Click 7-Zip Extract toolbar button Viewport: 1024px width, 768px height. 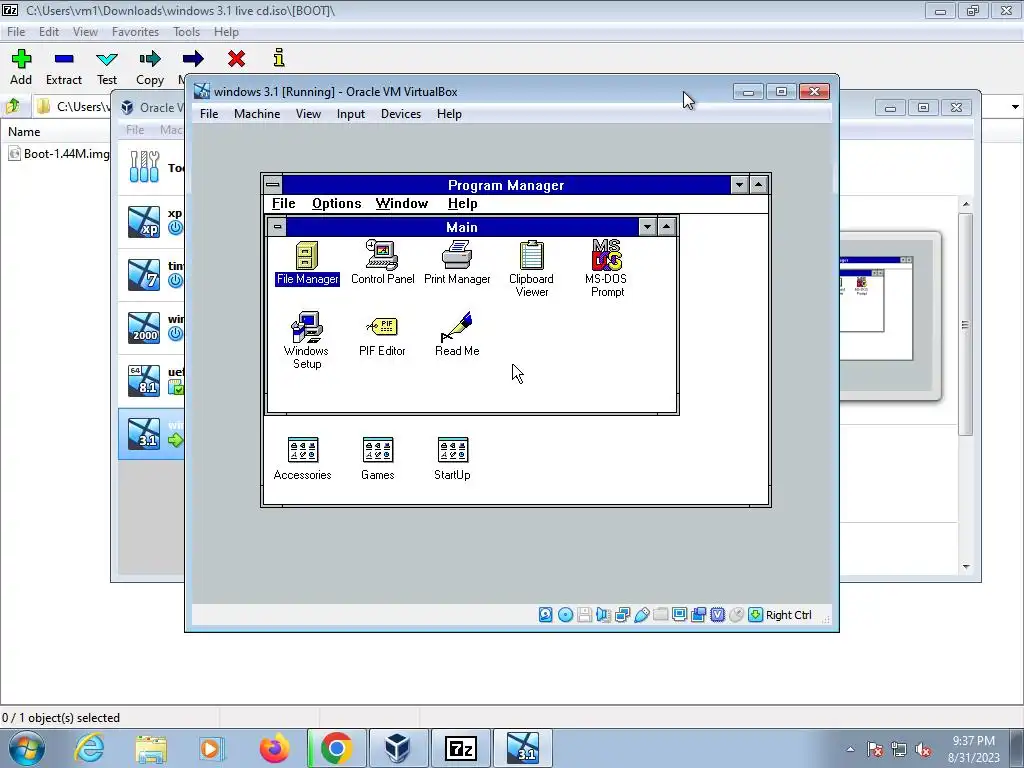coord(63,67)
